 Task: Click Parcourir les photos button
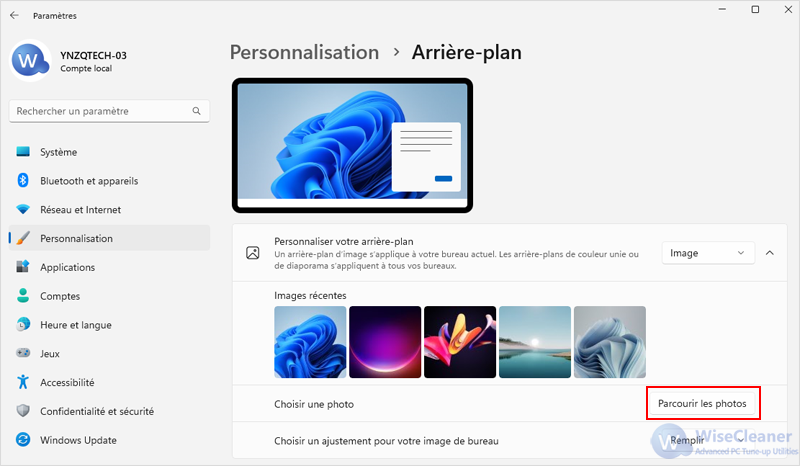[703, 403]
